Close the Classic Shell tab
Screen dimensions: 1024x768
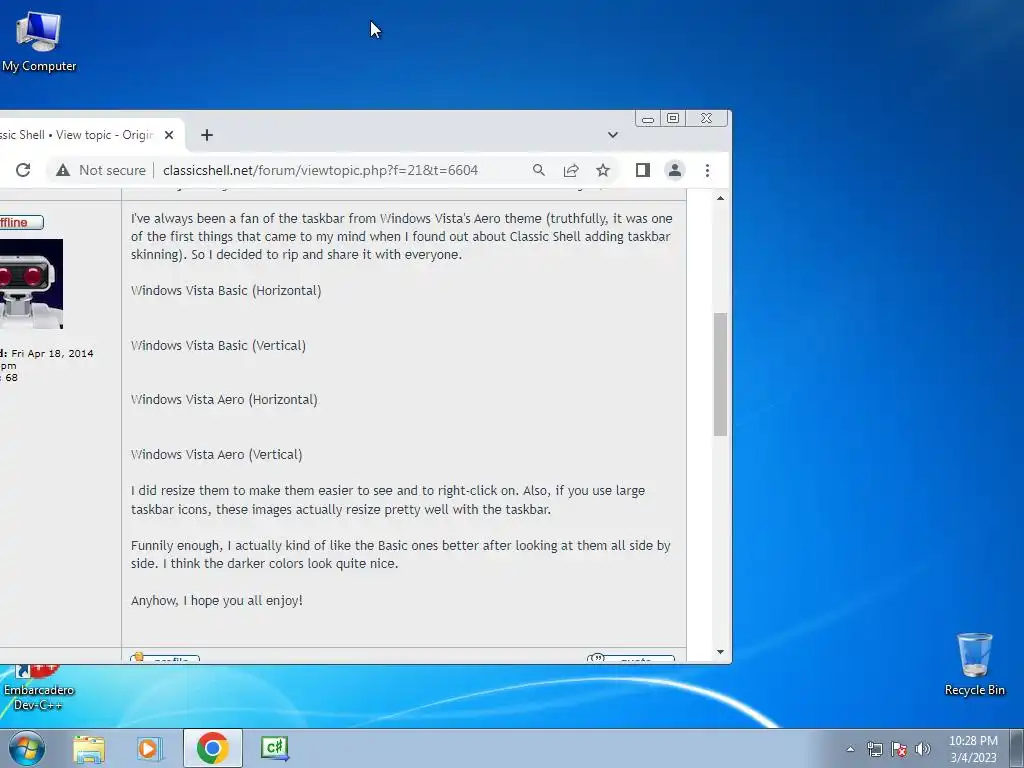(x=169, y=135)
